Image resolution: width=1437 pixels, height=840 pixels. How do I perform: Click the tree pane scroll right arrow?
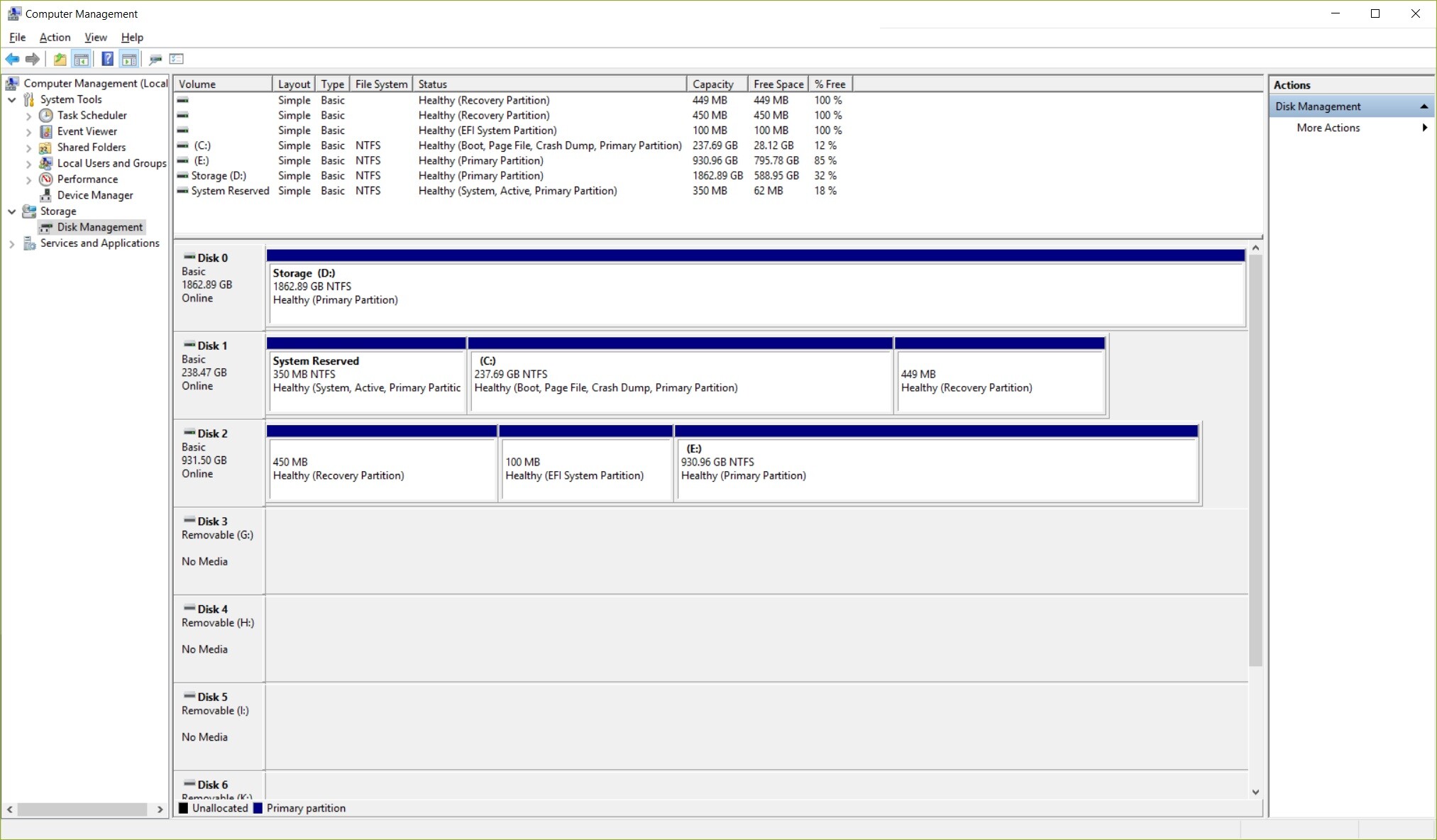[160, 809]
